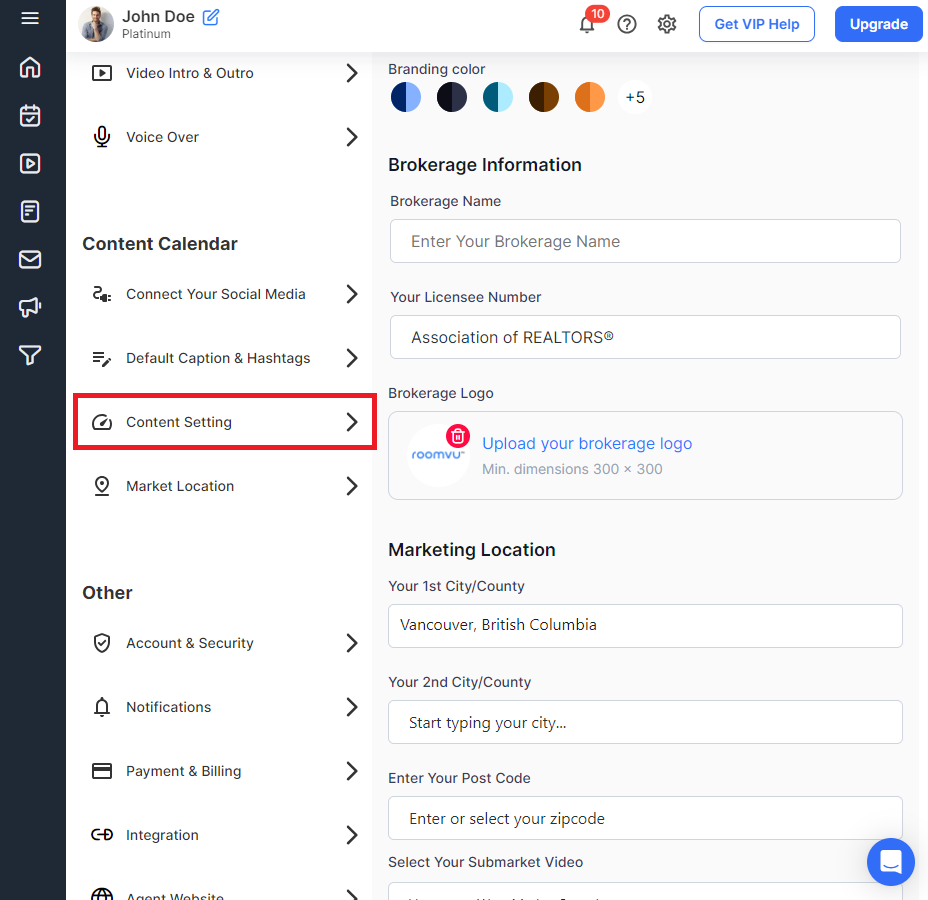Click the Get VIP Help button

click(x=756, y=24)
